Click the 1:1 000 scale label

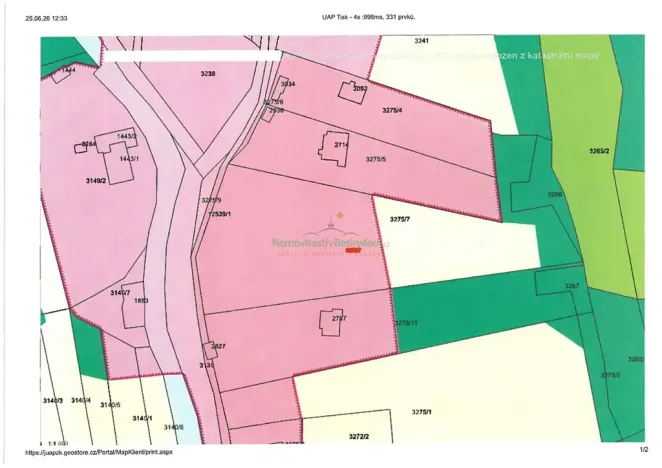click(58, 444)
